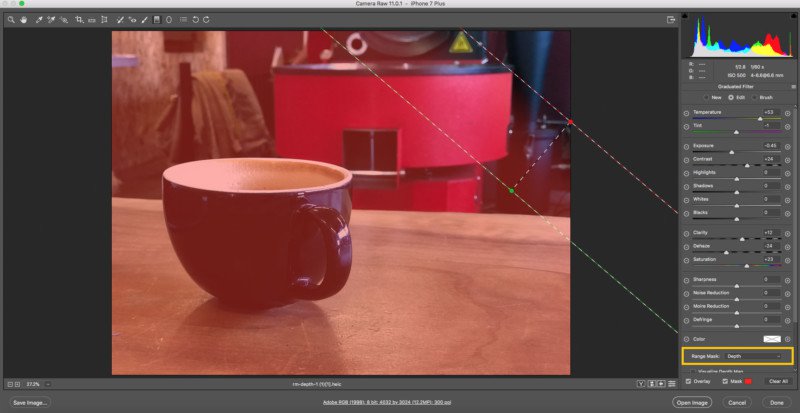The height and width of the screenshot is (413, 800).
Task: Select the Crop tool
Action: pyautogui.click(x=79, y=20)
